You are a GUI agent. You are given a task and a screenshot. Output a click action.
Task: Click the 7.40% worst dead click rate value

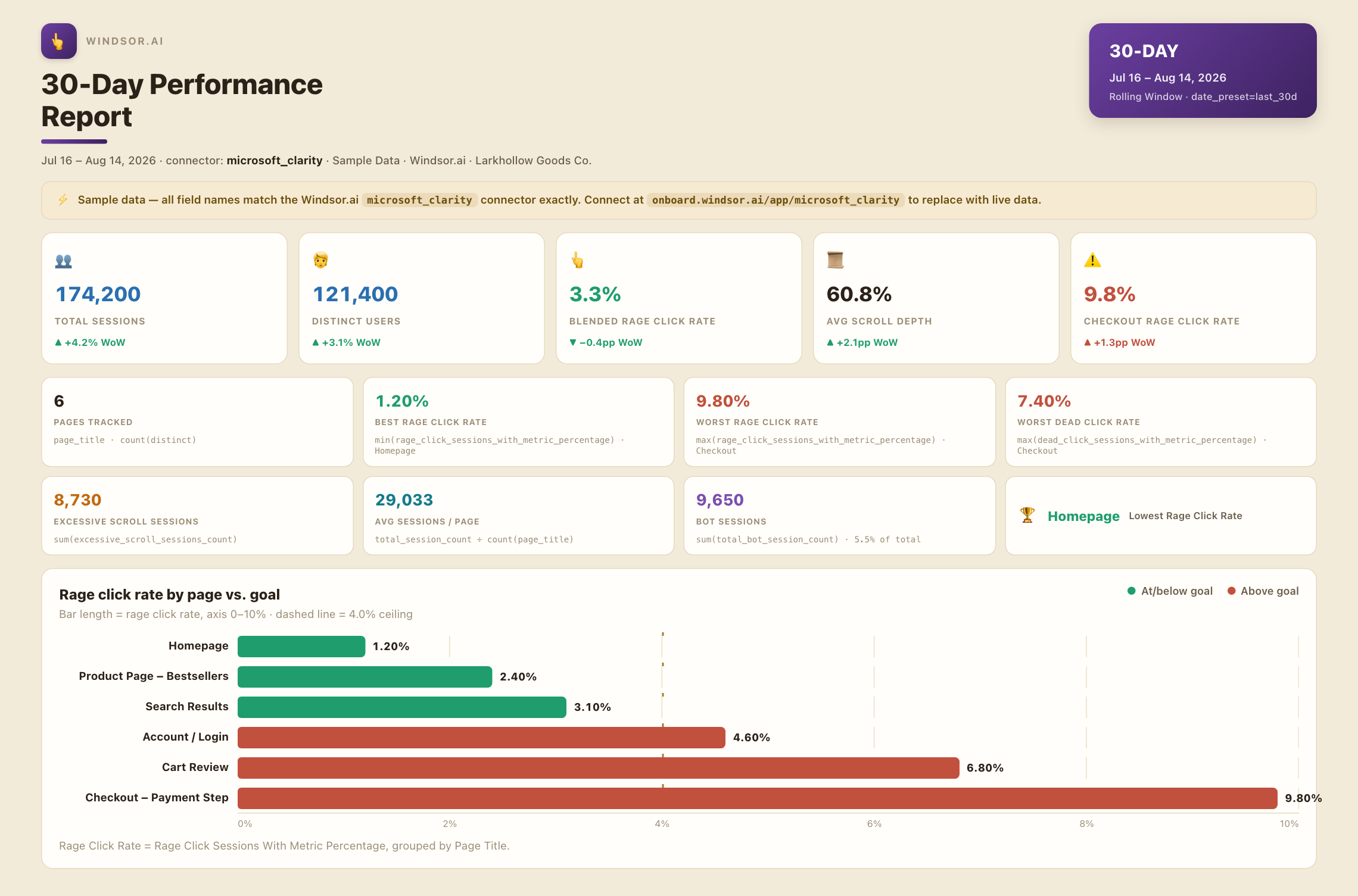coord(1044,401)
